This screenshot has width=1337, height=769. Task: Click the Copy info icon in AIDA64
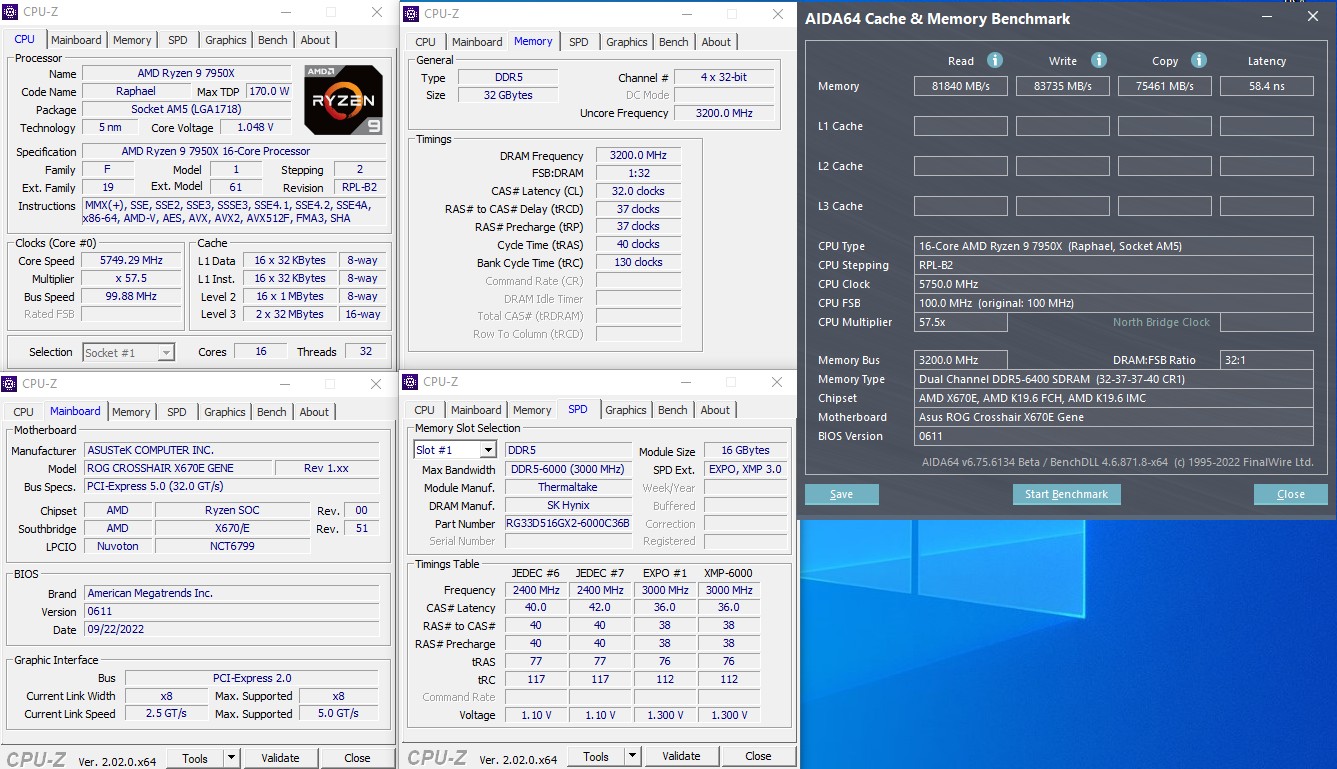[1199, 60]
